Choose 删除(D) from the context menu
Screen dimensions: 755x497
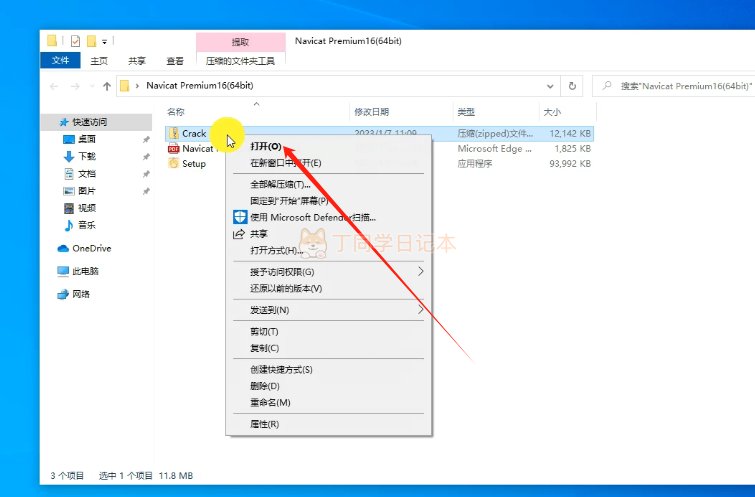pos(265,386)
